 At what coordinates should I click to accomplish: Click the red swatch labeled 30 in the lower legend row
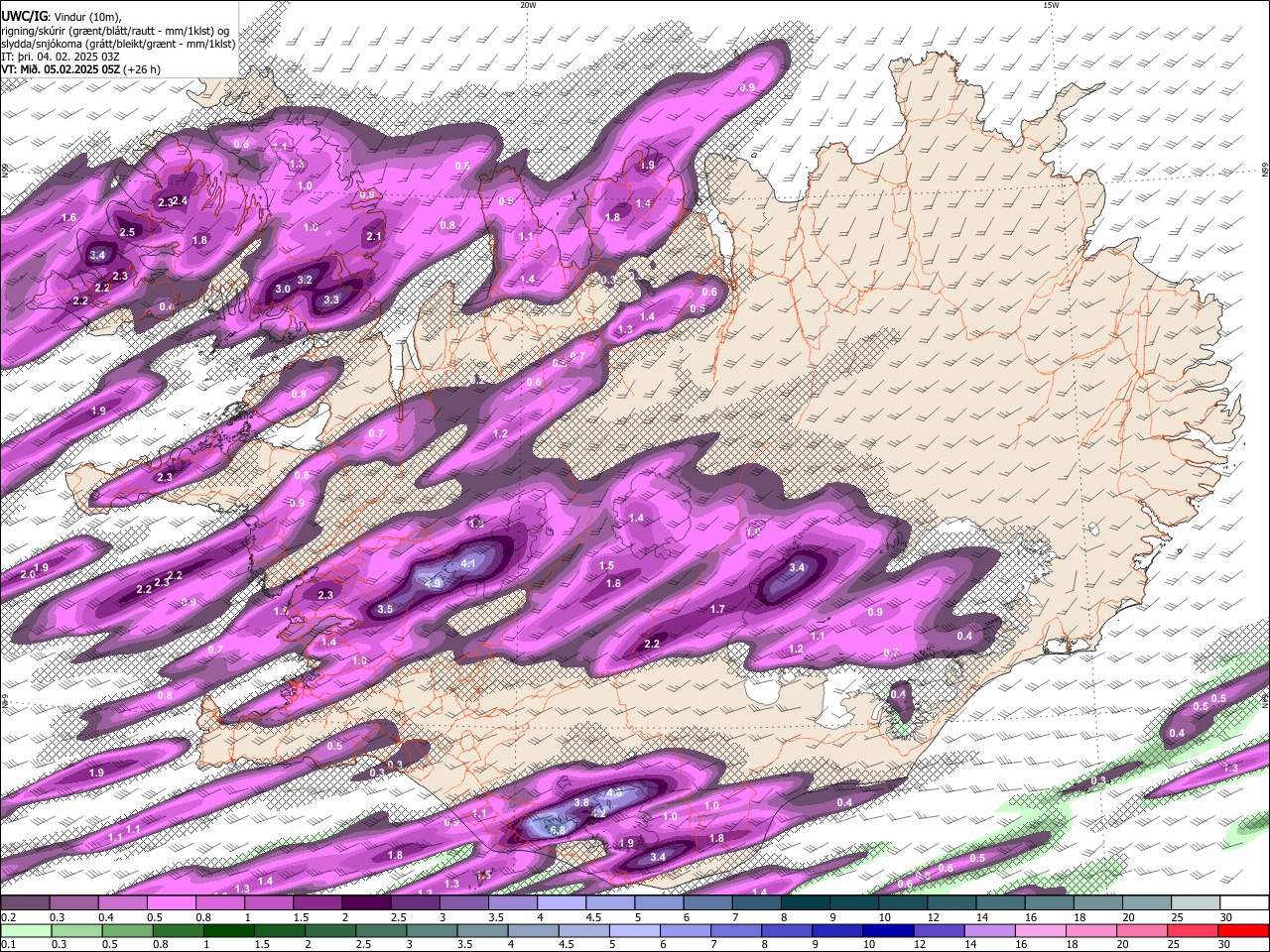1244,931
